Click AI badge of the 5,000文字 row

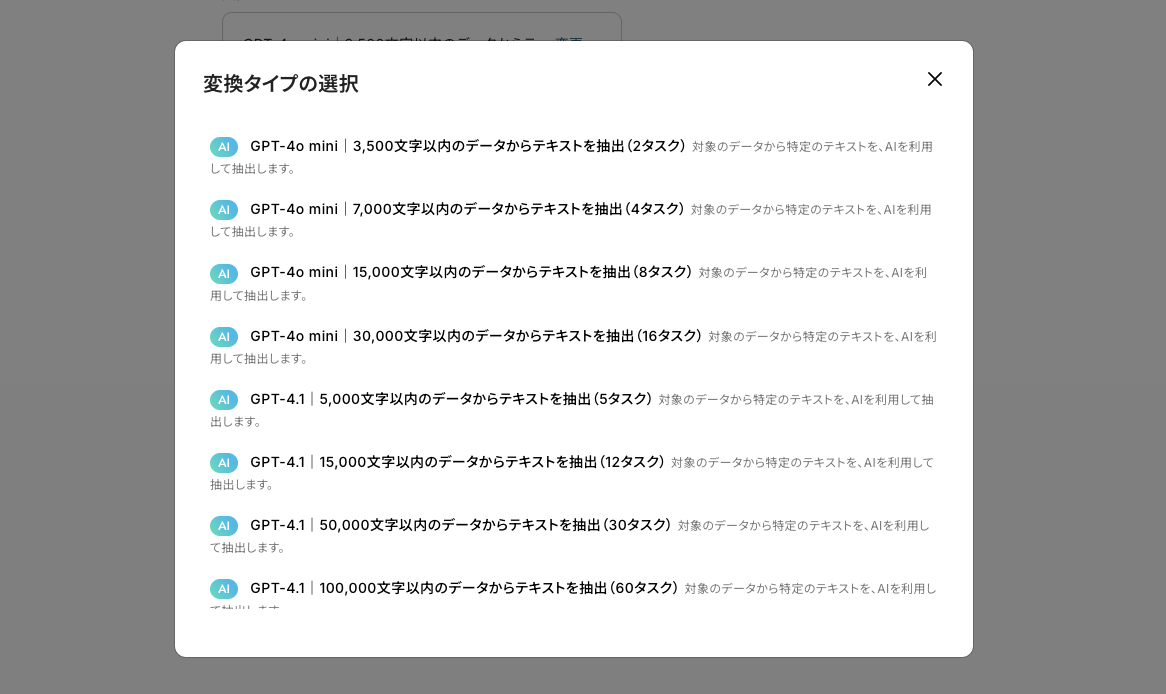224,400
